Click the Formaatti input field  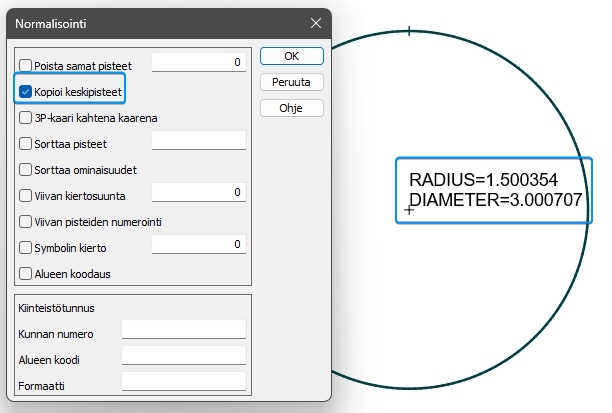click(x=183, y=381)
